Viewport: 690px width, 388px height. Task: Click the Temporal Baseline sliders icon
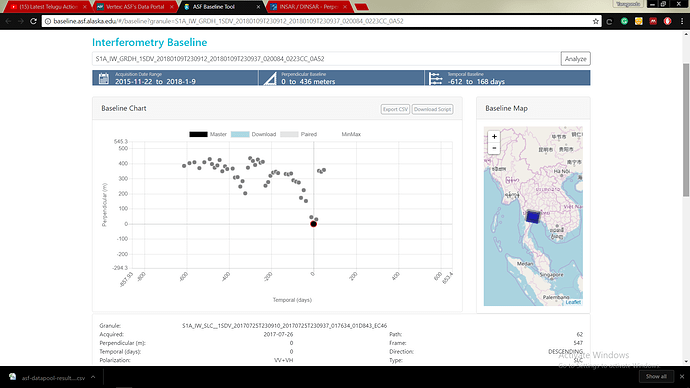435,78
